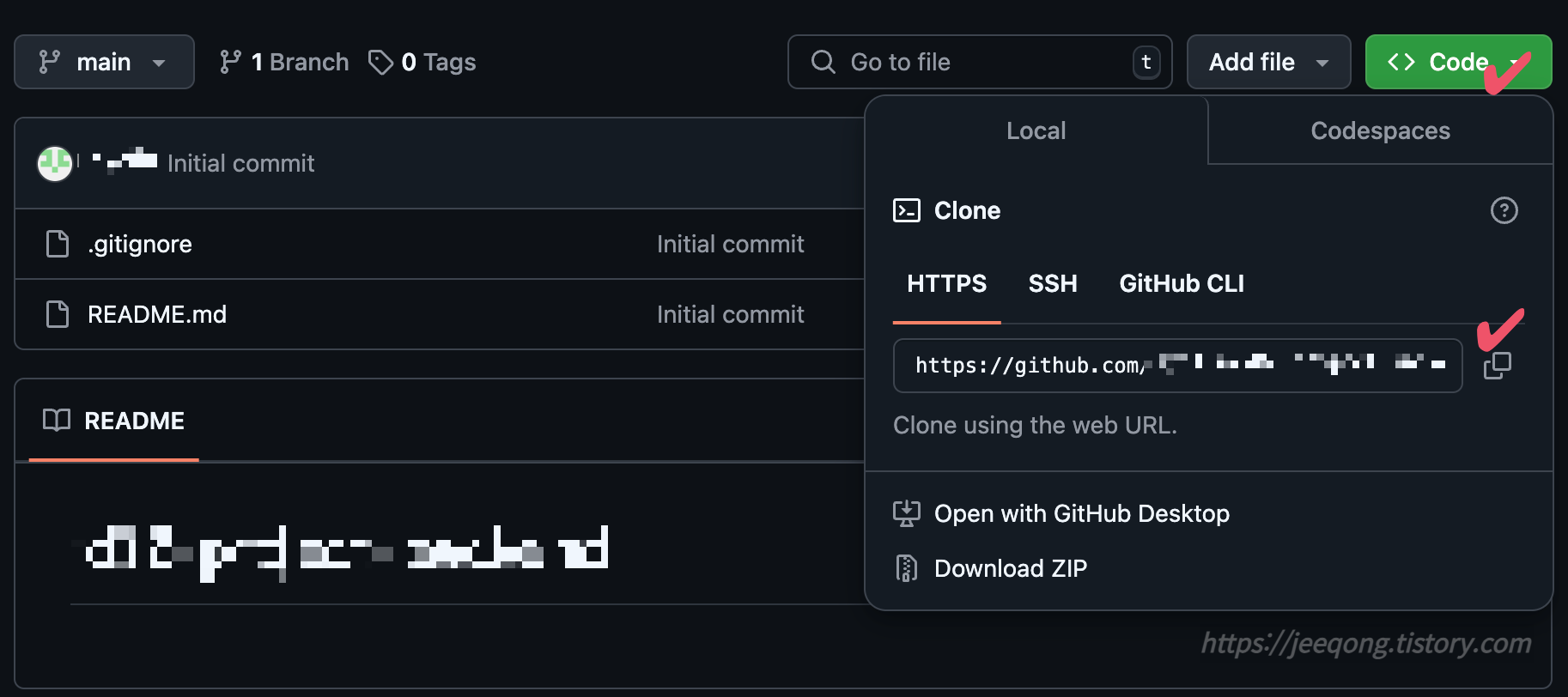Click the Clone help question mark icon

coord(1504,210)
